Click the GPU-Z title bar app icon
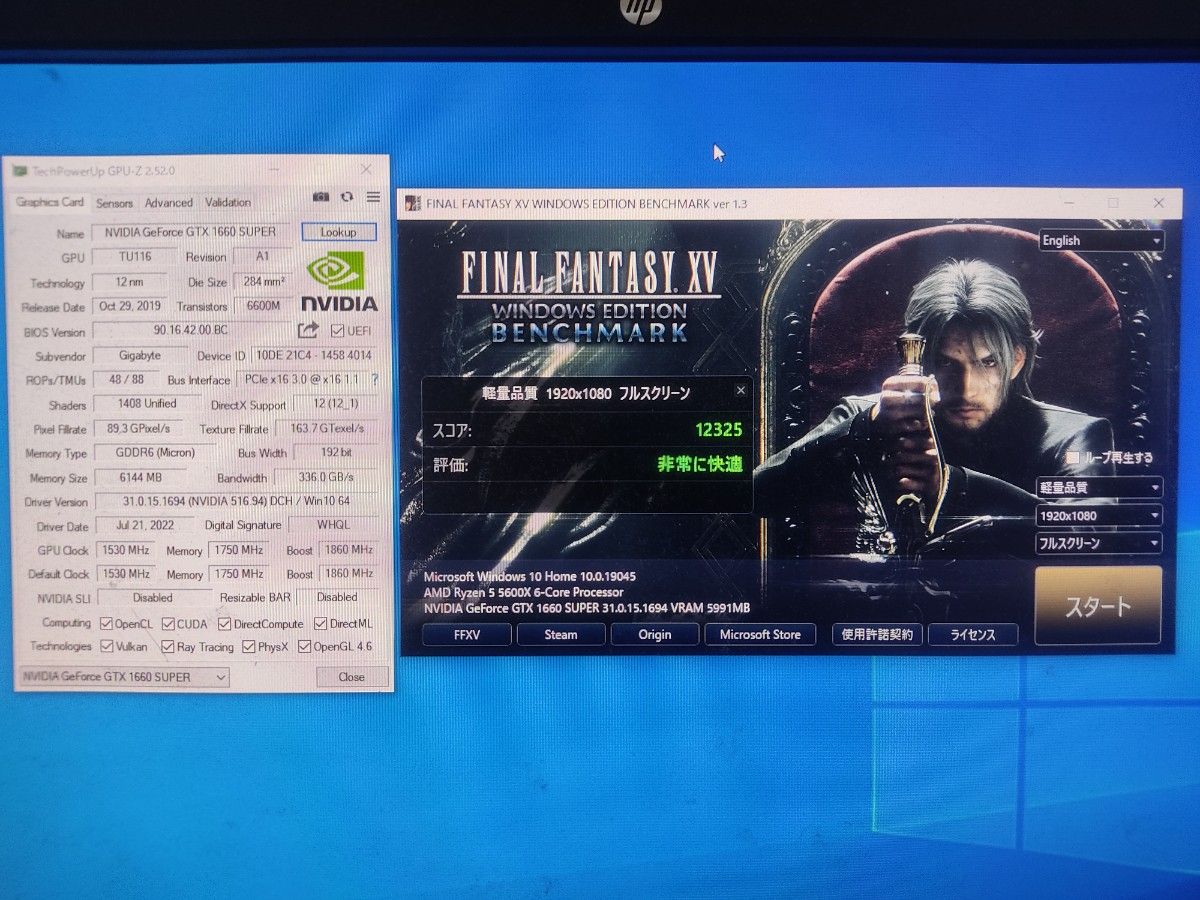This screenshot has height=900, width=1200. tap(19, 170)
